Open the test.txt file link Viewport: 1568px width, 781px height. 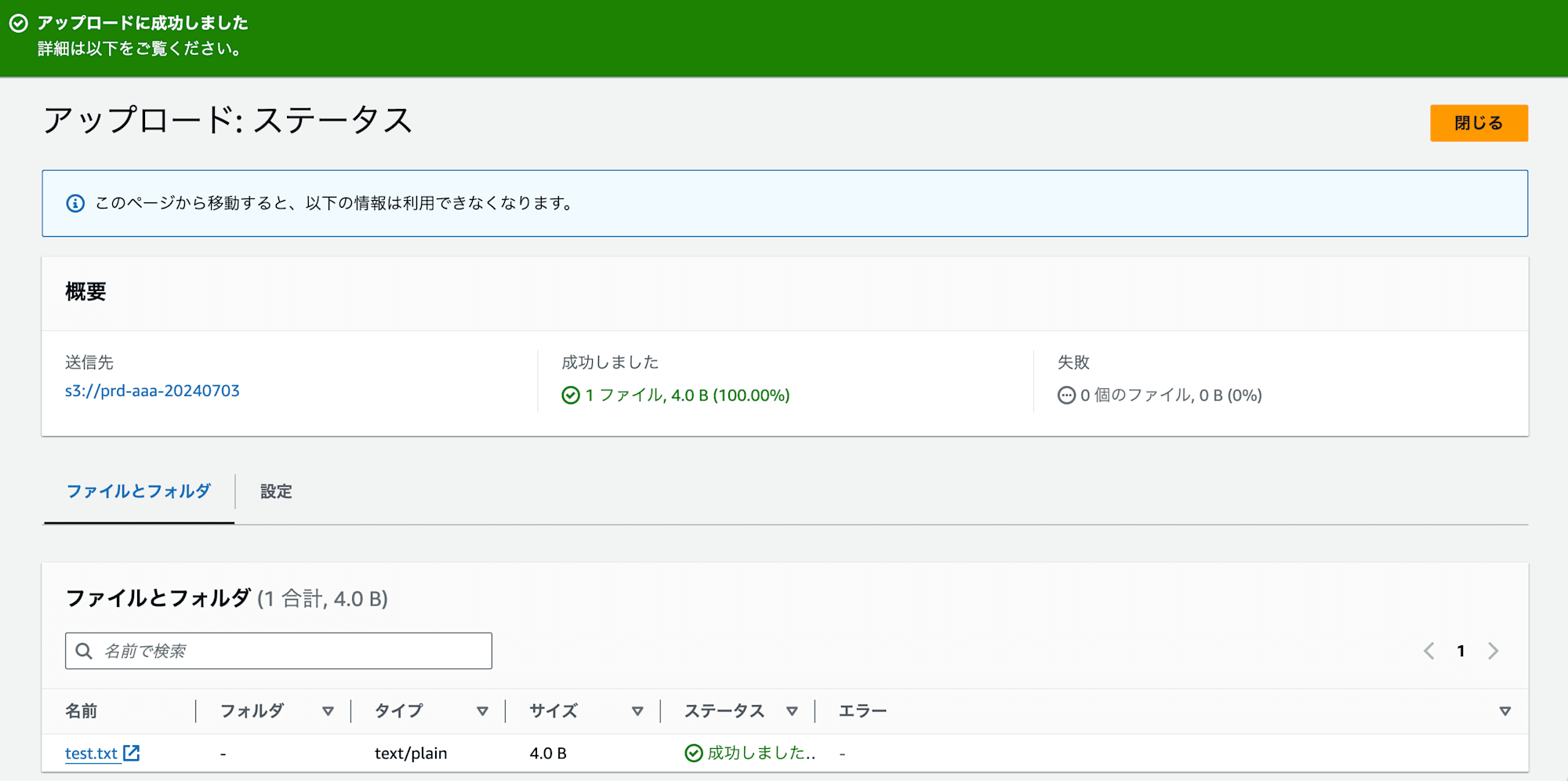coord(91,753)
